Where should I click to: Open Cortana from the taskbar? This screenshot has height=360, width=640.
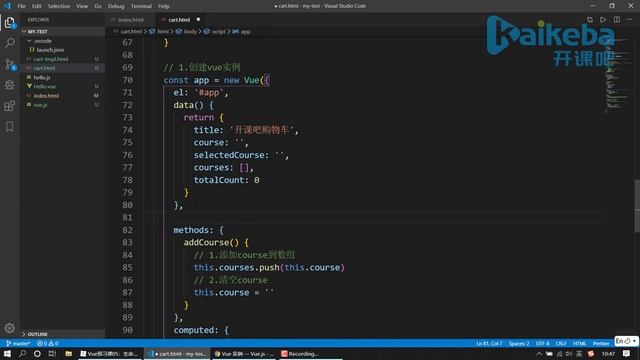[x=37, y=353]
